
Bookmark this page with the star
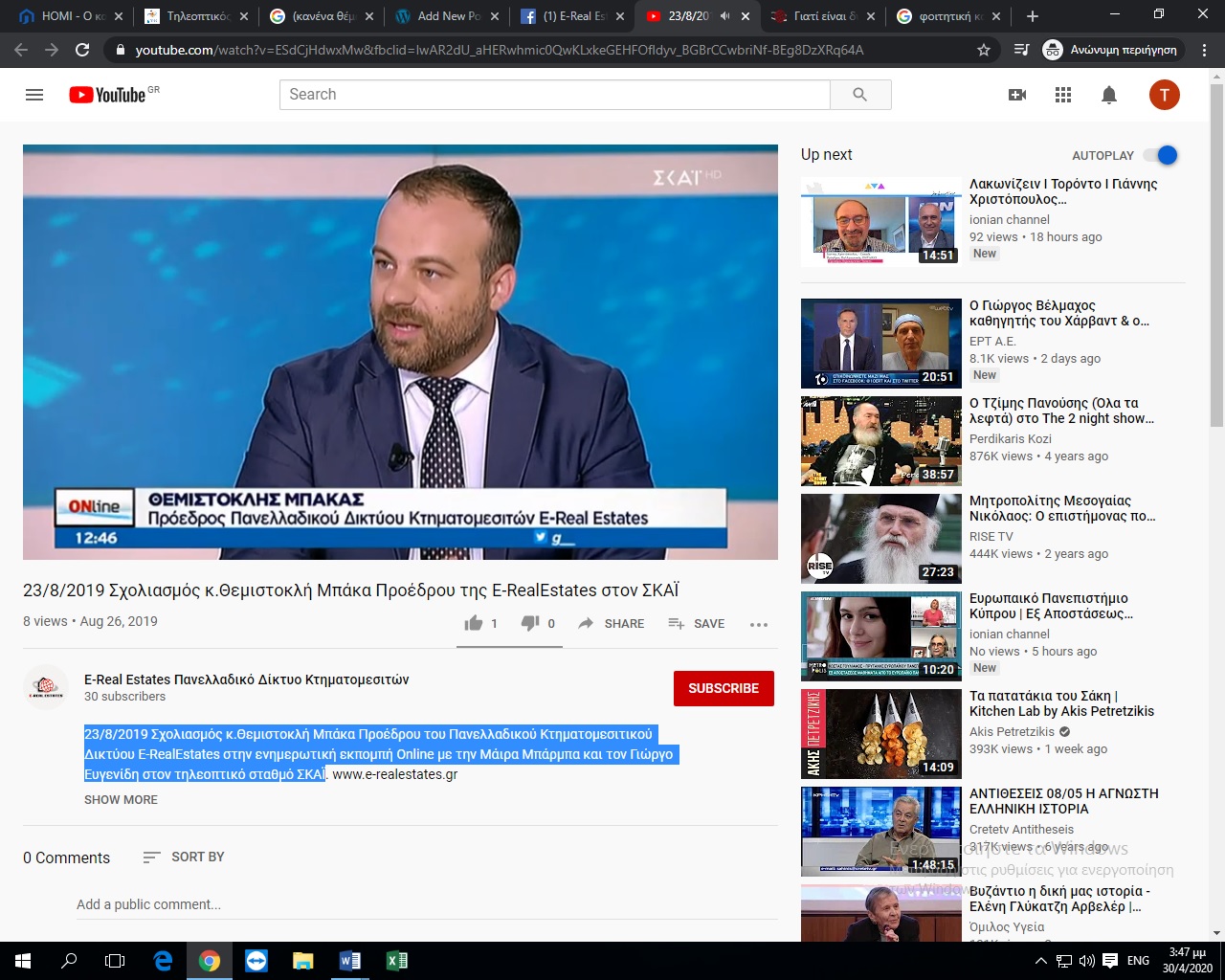click(x=983, y=50)
